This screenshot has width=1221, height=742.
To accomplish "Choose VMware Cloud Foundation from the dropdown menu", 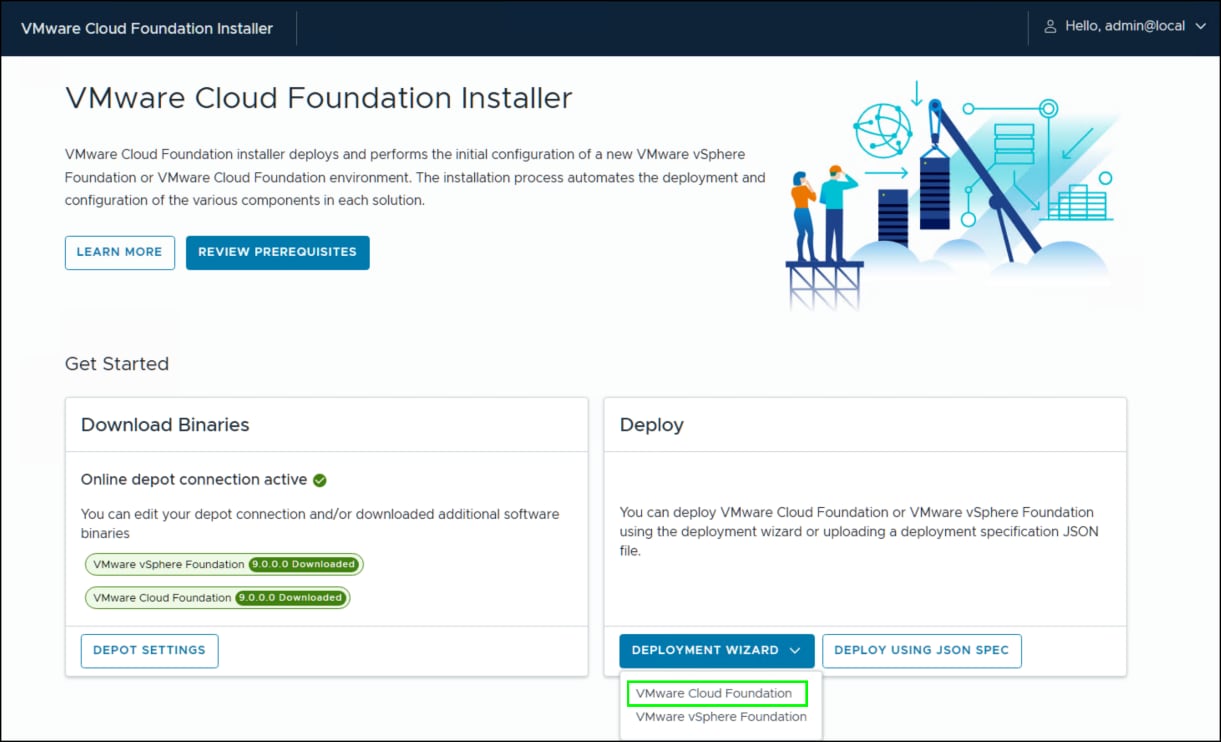I will (x=714, y=693).
